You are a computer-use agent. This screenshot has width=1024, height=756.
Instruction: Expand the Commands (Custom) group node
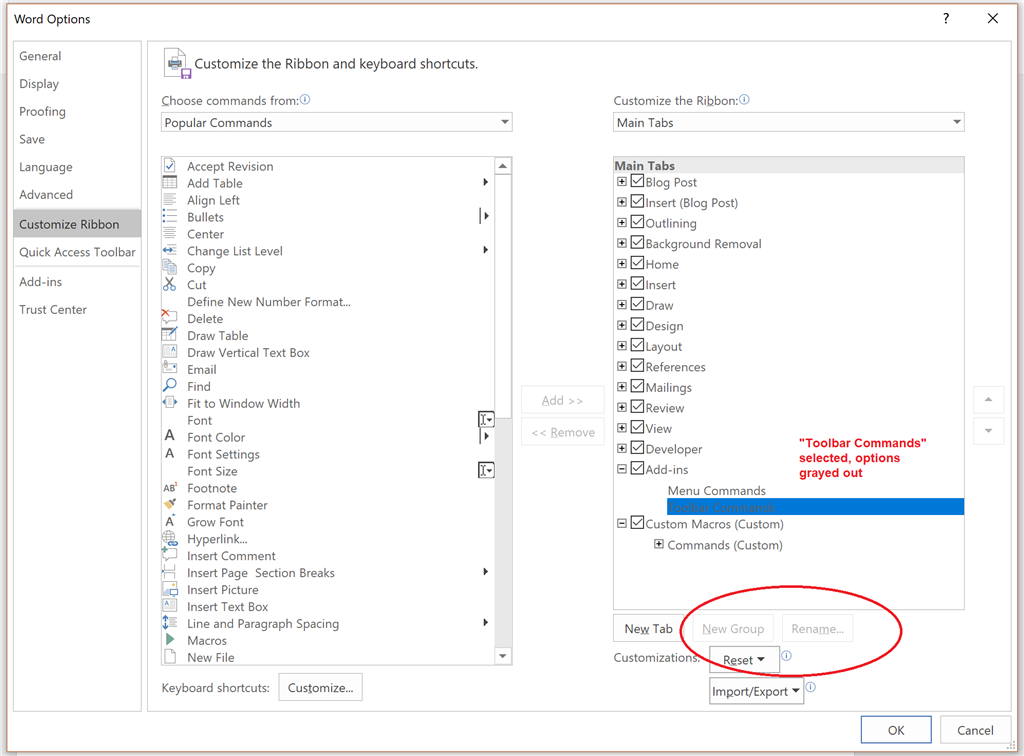(659, 544)
